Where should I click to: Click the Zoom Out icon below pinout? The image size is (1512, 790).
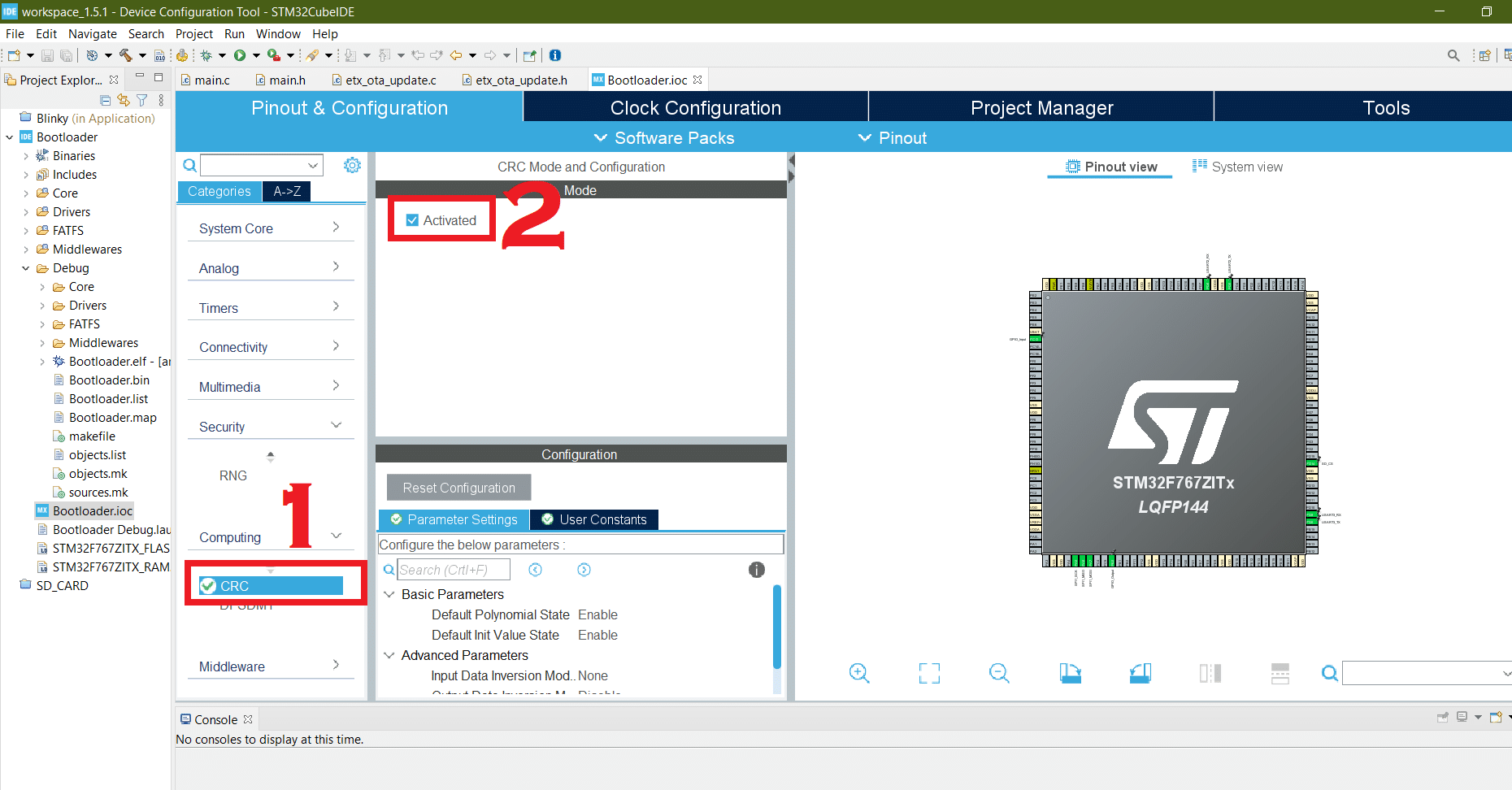pos(999,673)
